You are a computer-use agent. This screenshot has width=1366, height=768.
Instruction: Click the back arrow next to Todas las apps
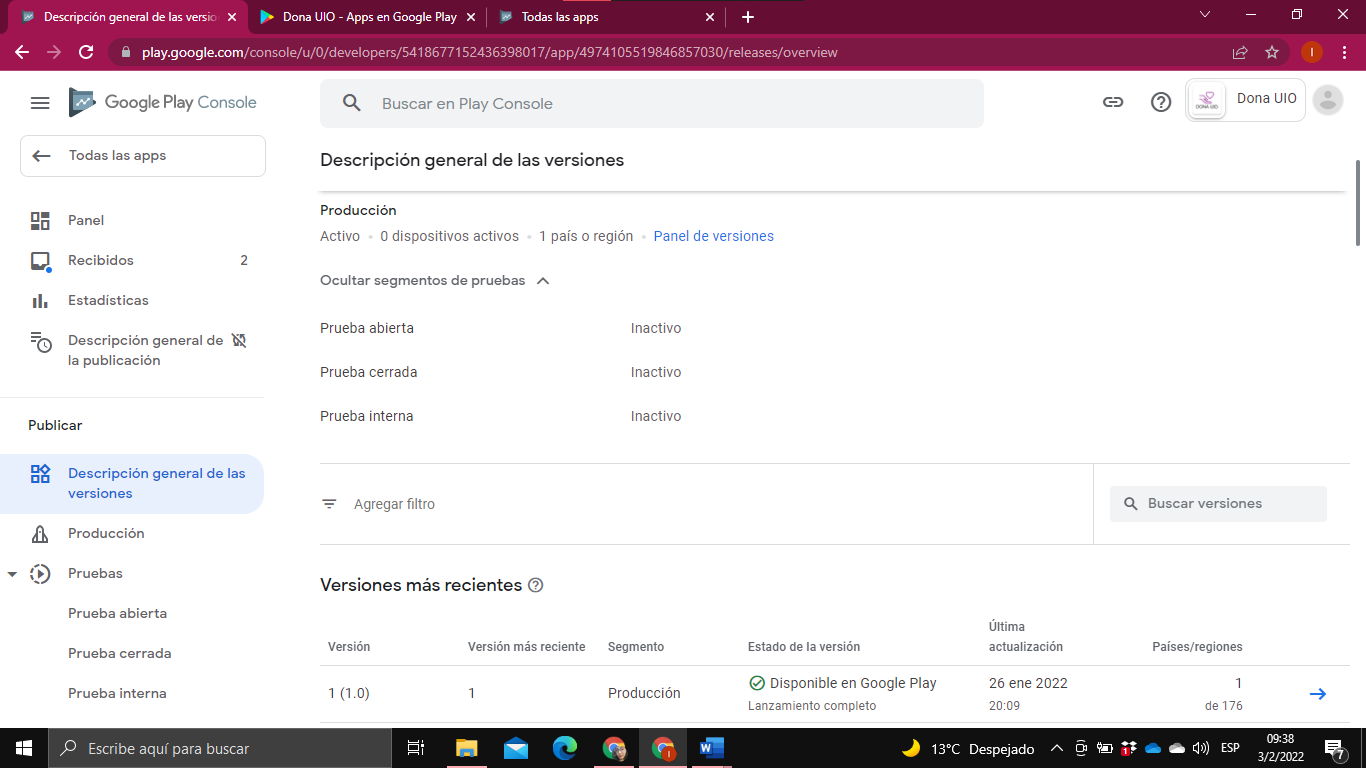[x=40, y=155]
